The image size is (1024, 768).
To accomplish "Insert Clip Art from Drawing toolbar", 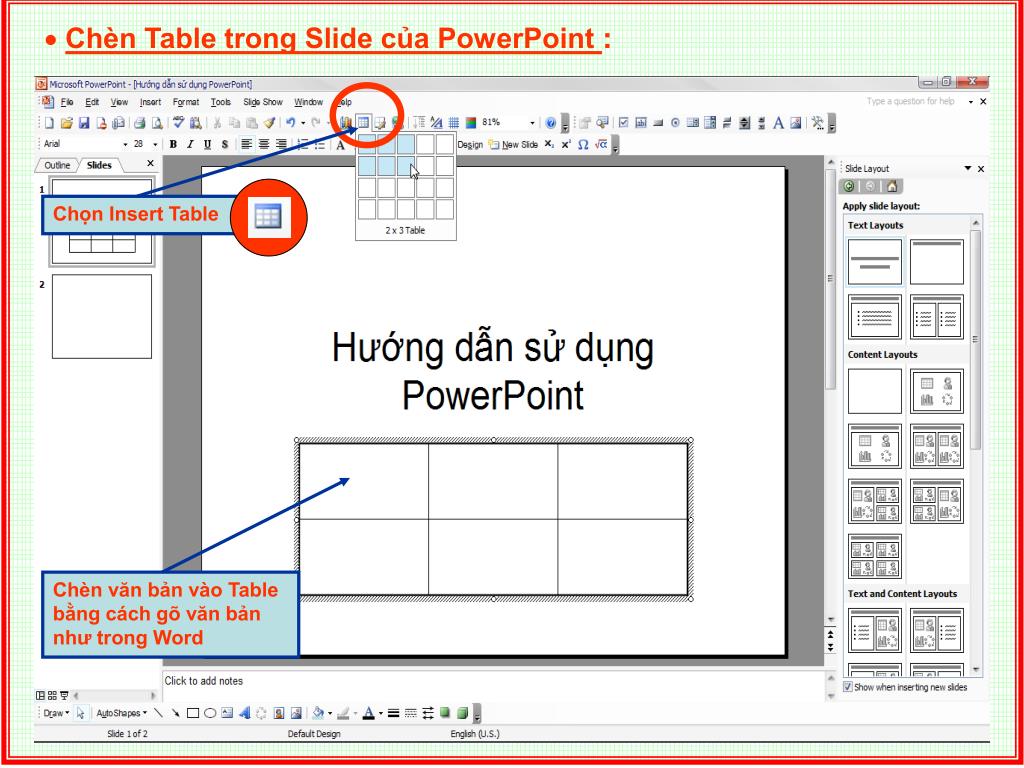I will pos(279,713).
